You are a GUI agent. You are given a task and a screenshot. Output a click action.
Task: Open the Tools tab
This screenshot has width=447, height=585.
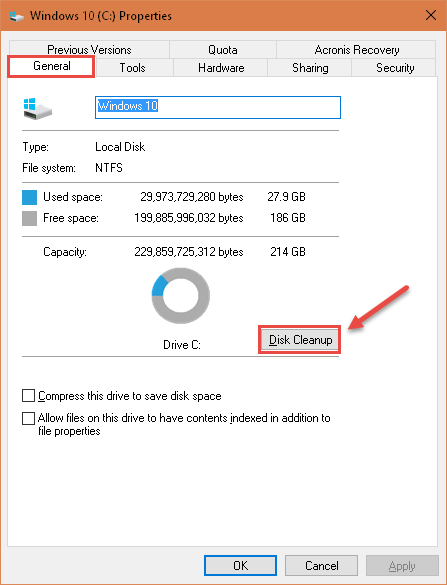(x=132, y=68)
